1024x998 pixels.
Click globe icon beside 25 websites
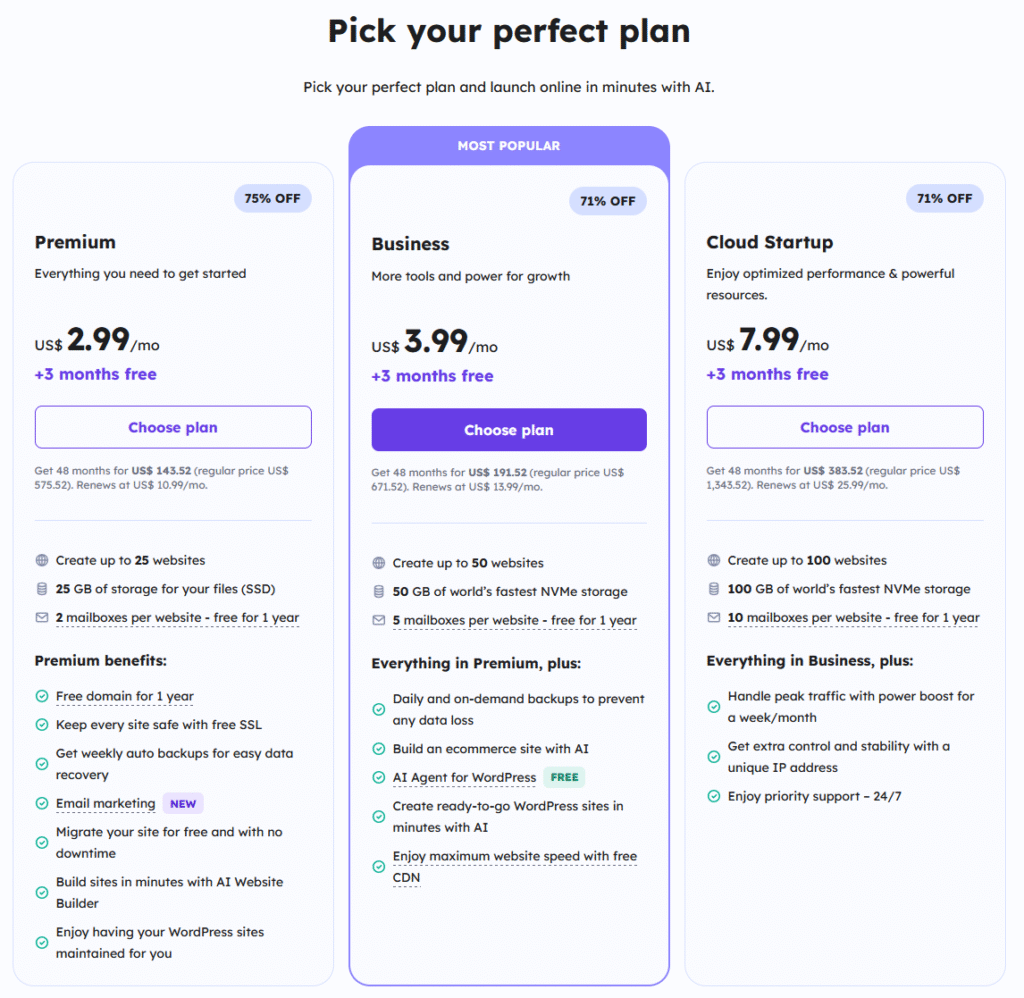[42, 561]
